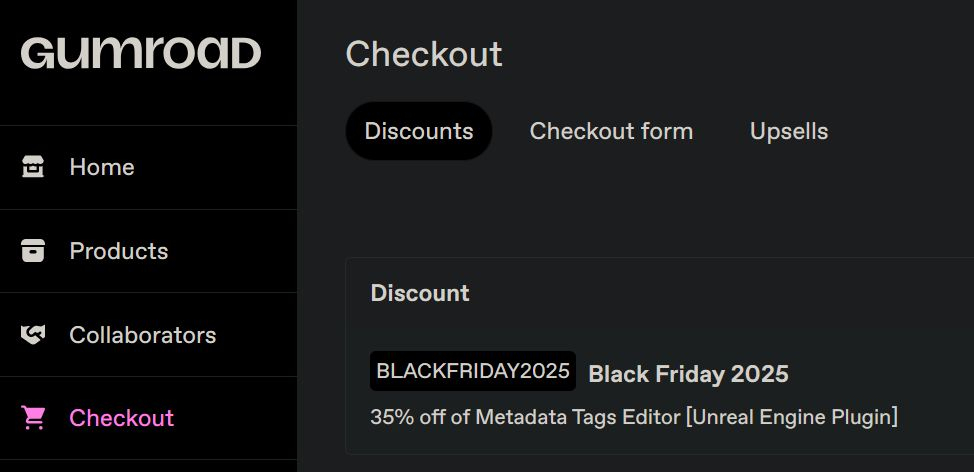Open Products from the sidebar

point(119,251)
